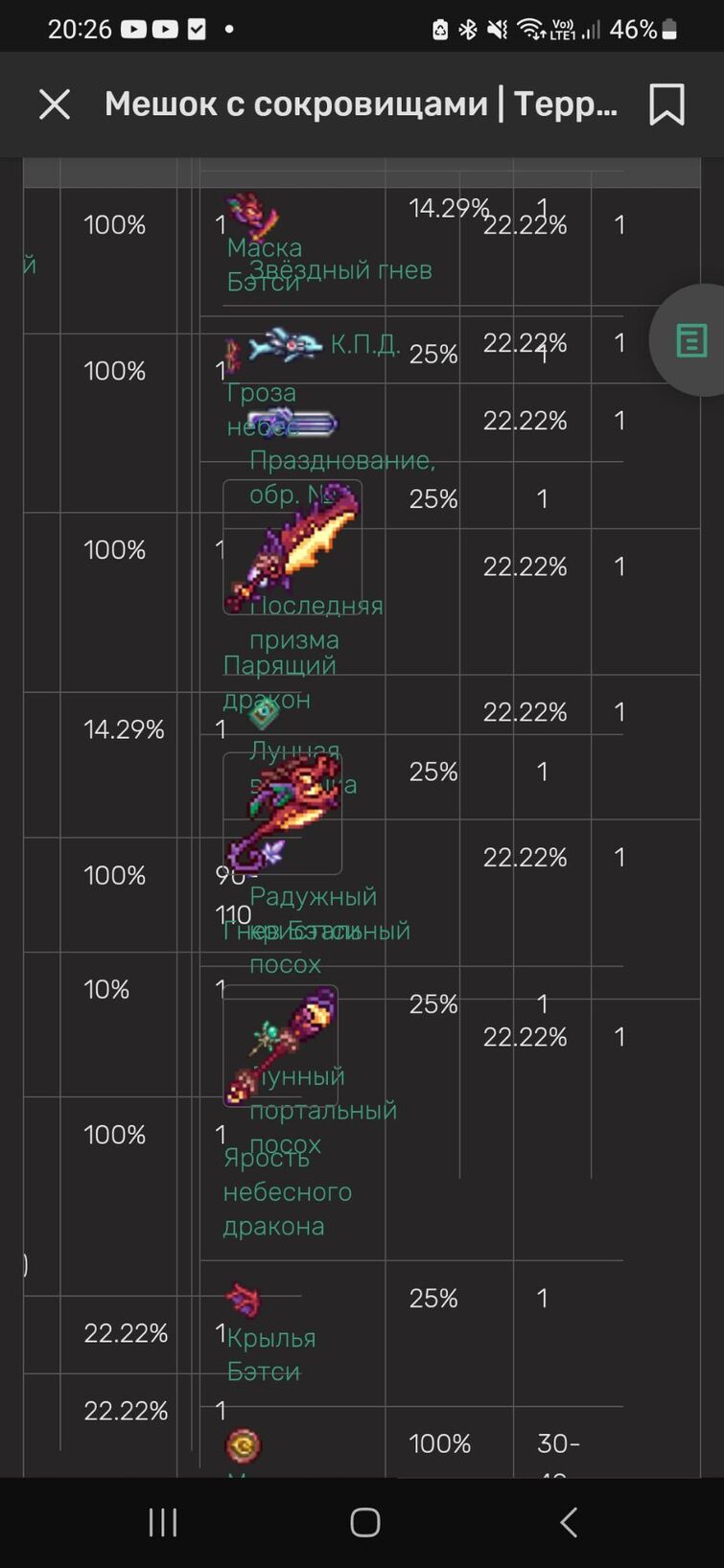This screenshot has height=1568, width=724.
Task: Tap the gold coin icon at bottom
Action: (x=244, y=1444)
